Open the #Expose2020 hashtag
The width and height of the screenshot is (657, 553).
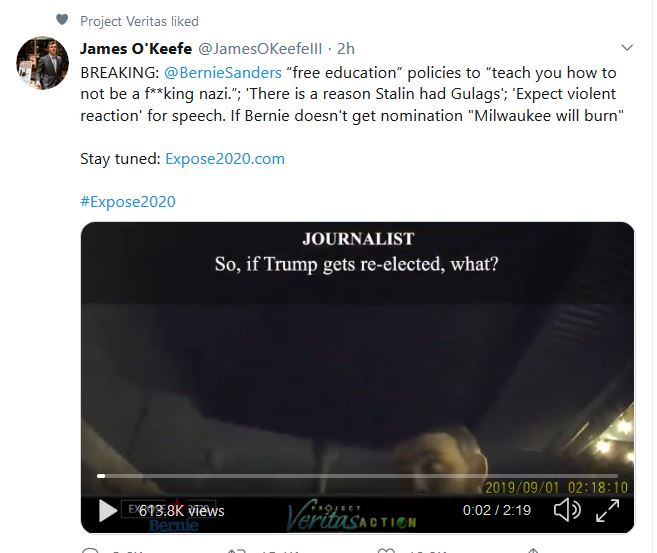(x=127, y=201)
